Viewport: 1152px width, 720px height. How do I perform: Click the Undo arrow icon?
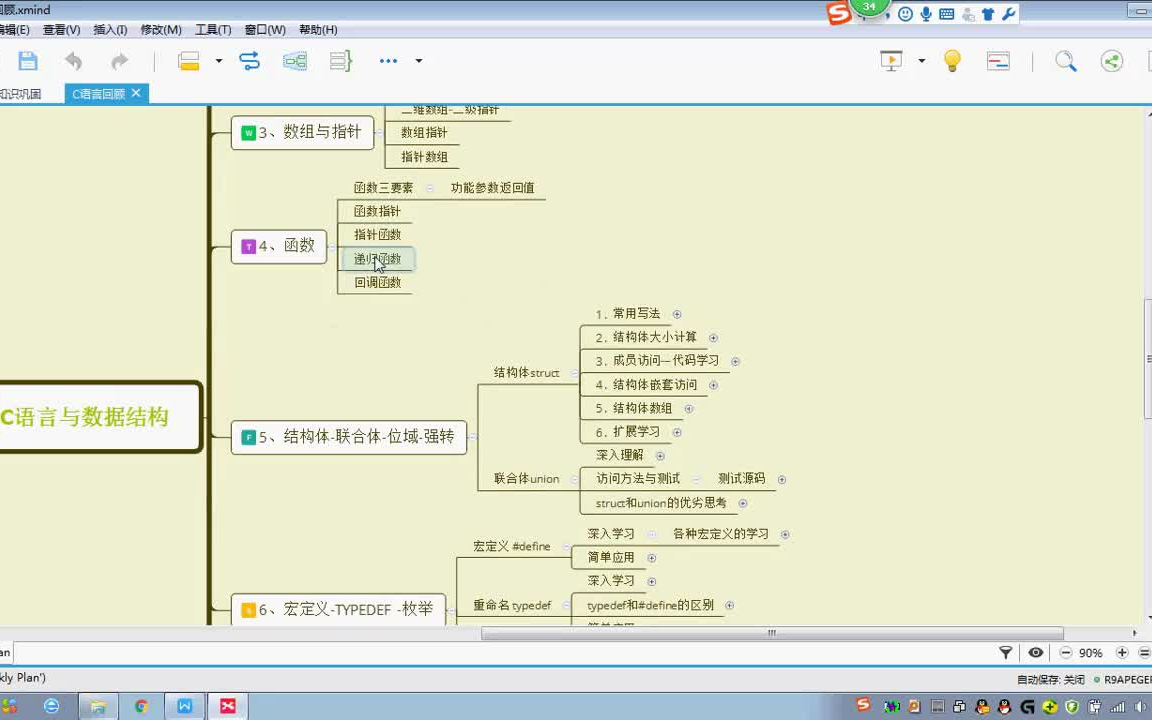[71, 60]
